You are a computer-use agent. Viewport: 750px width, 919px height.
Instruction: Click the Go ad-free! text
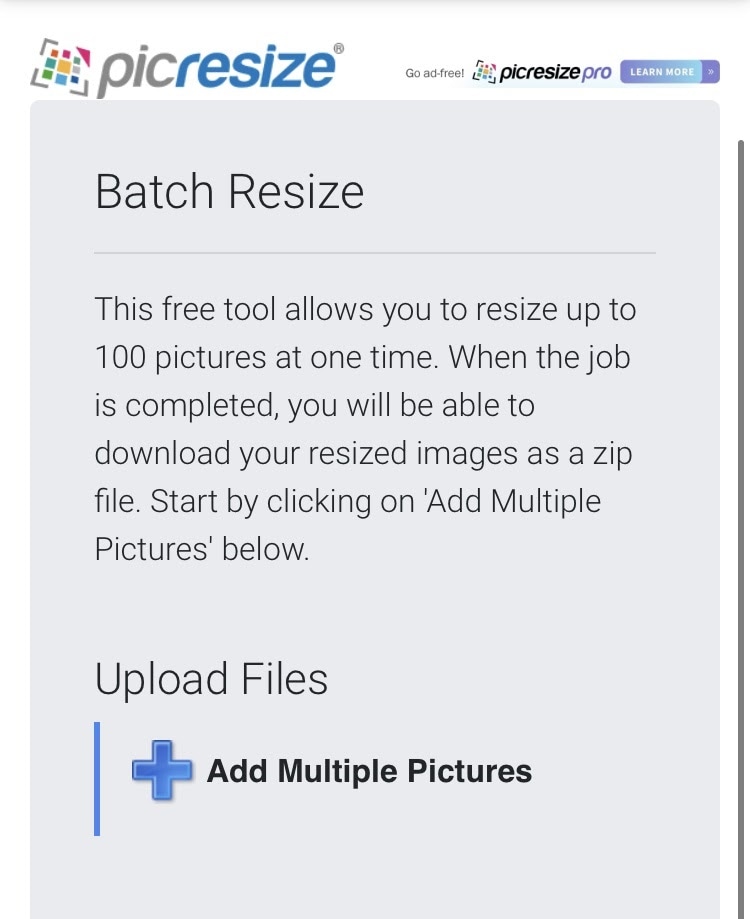tap(434, 73)
